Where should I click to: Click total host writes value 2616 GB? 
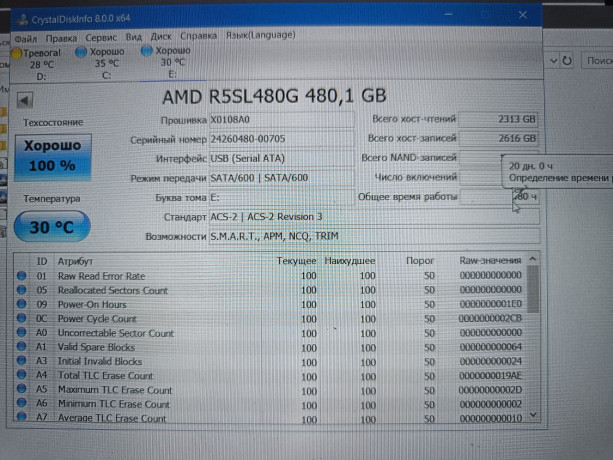pos(498,138)
